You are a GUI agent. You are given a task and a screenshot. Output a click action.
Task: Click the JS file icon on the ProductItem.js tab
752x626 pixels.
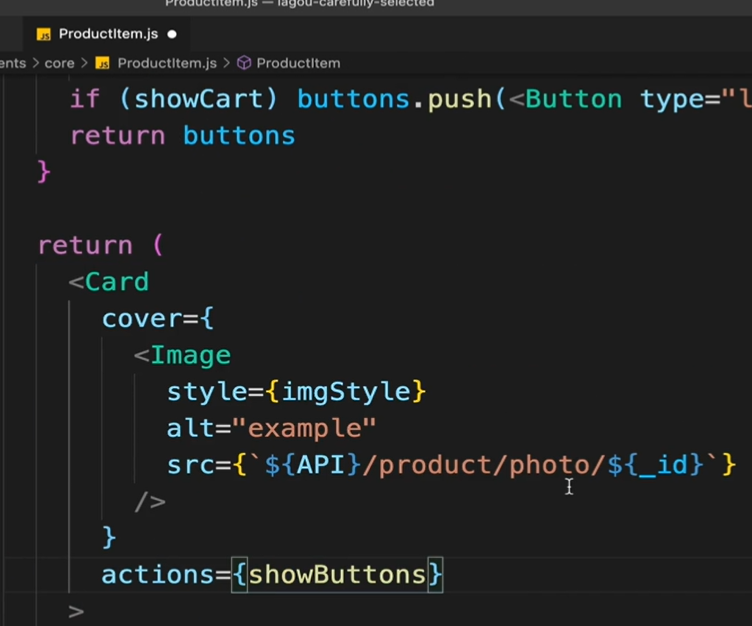tap(44, 35)
